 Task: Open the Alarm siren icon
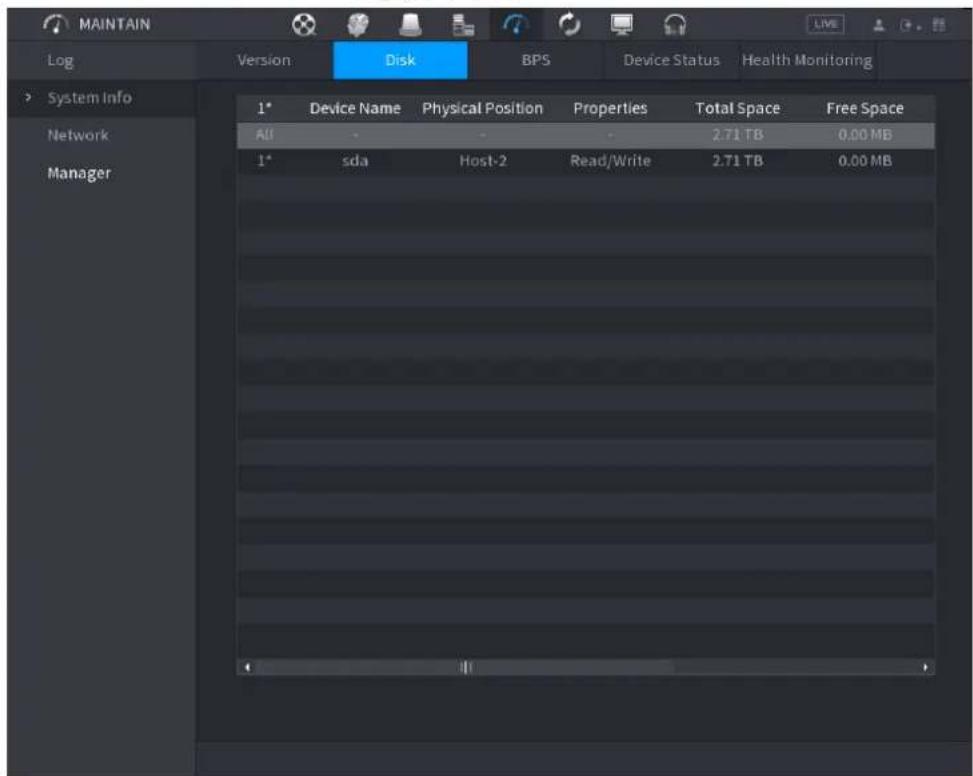(410, 25)
